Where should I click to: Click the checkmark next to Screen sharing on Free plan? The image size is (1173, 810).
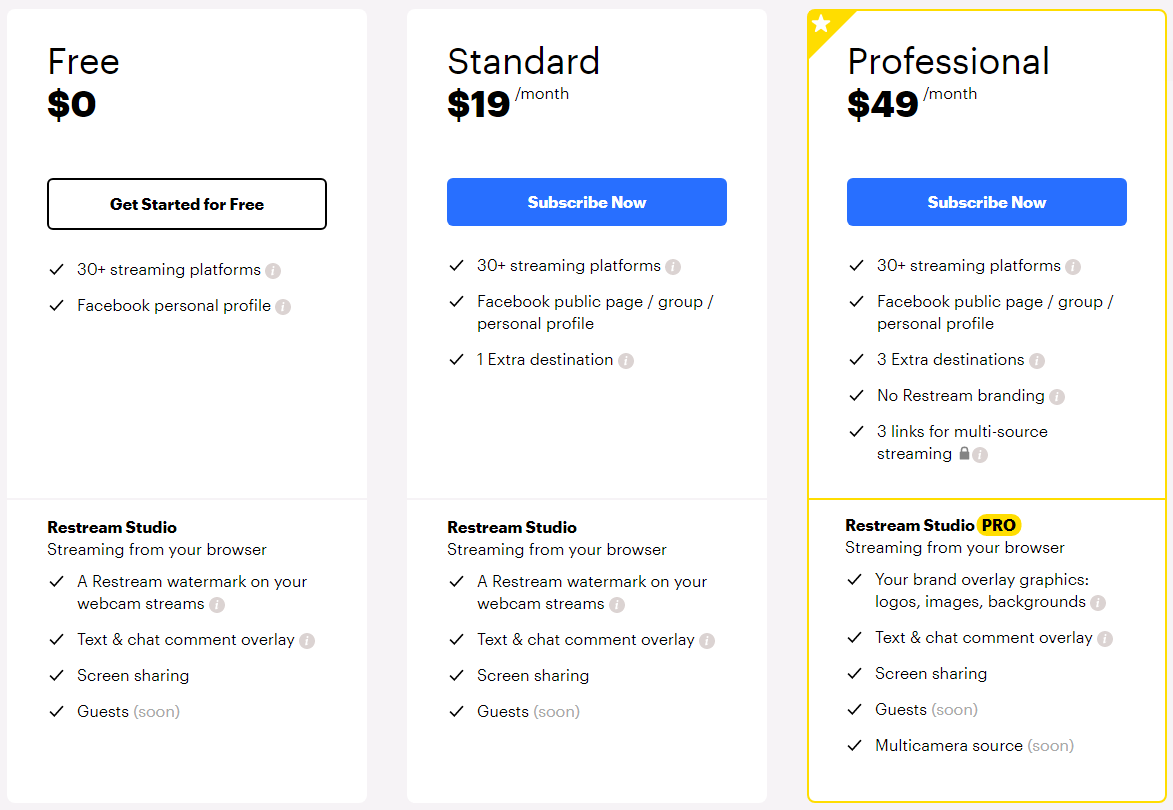56,675
